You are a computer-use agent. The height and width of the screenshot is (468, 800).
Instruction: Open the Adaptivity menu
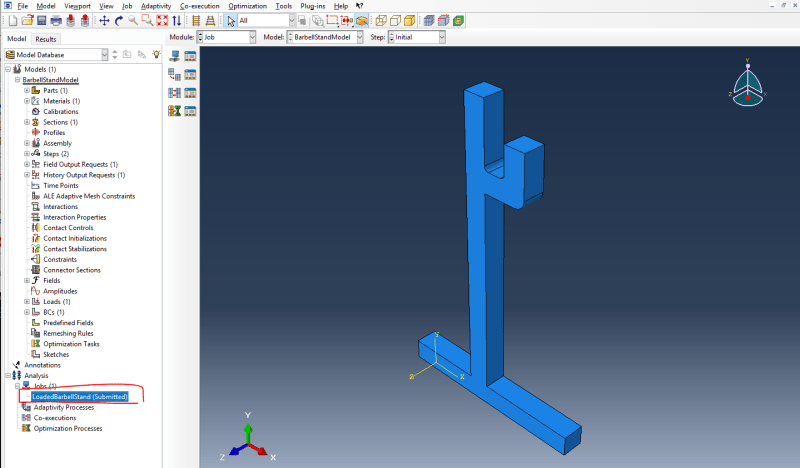[156, 6]
